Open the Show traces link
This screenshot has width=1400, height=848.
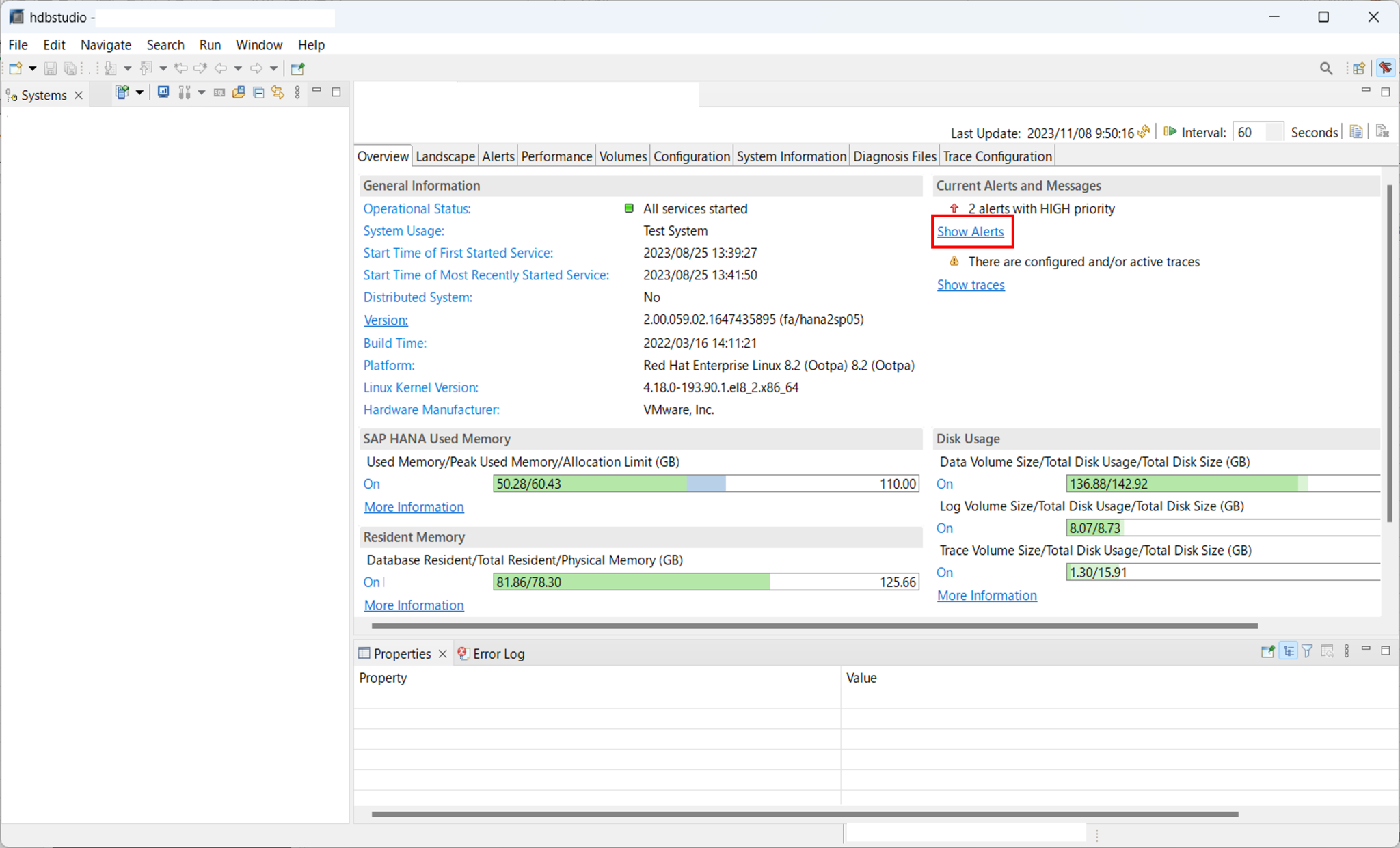[x=970, y=285]
